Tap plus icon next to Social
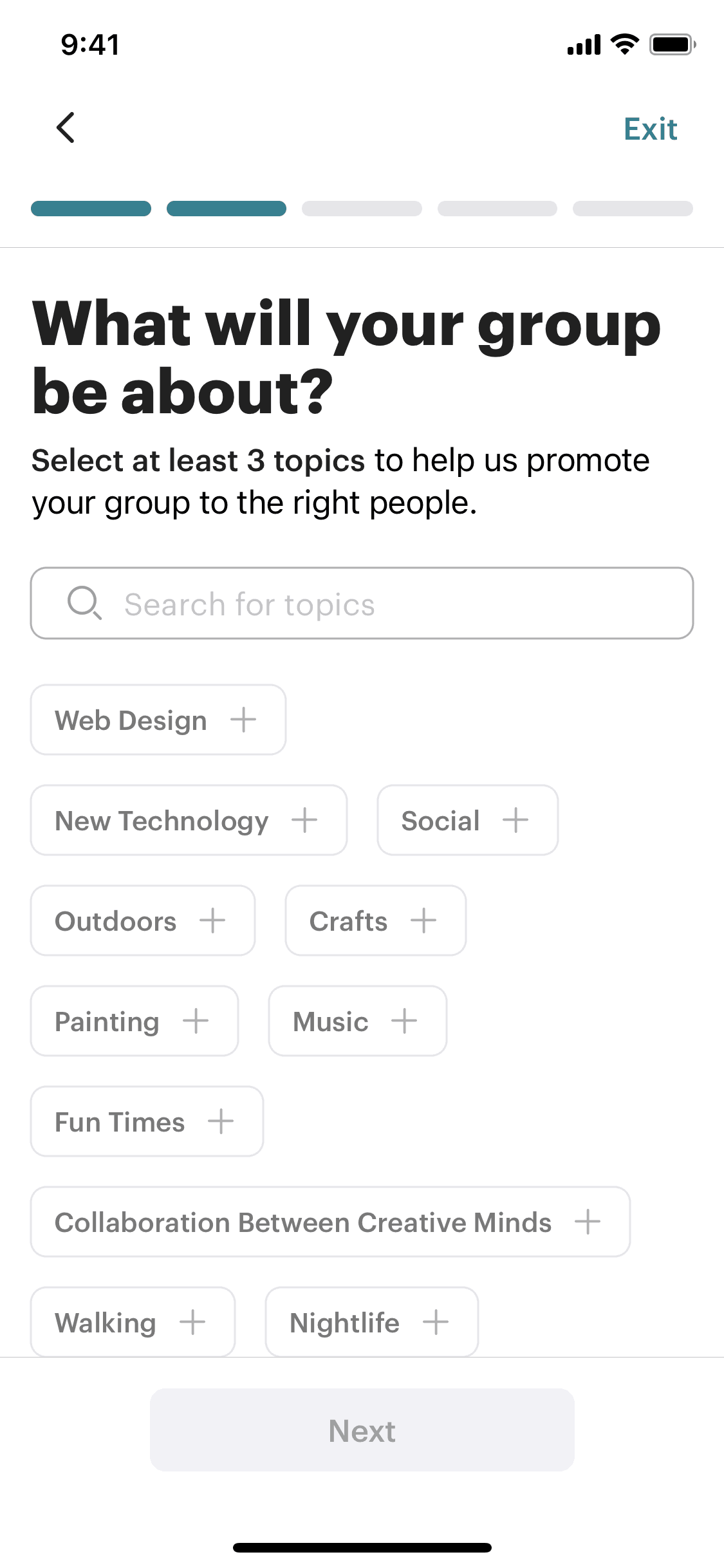The height and width of the screenshot is (1568, 724). [515, 820]
